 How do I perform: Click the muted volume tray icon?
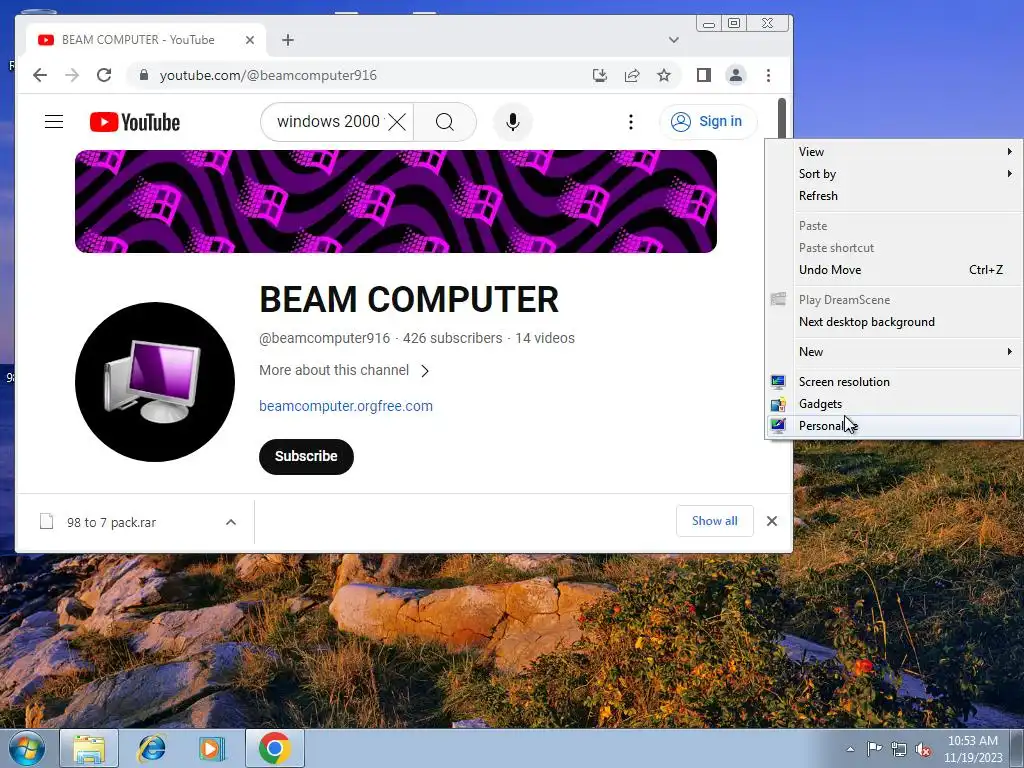click(923, 750)
